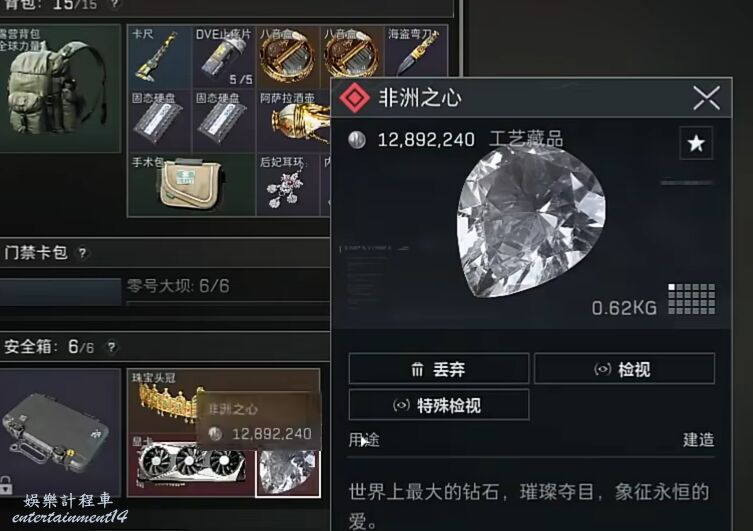Select the 显卡 graphics card item
Screen dimensions: 753x531
(192, 465)
